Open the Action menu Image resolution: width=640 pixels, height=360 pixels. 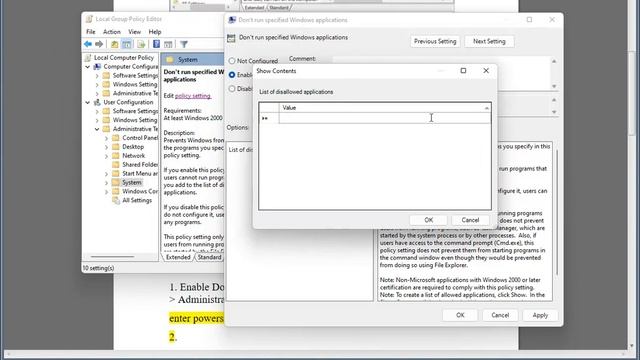tap(111, 31)
